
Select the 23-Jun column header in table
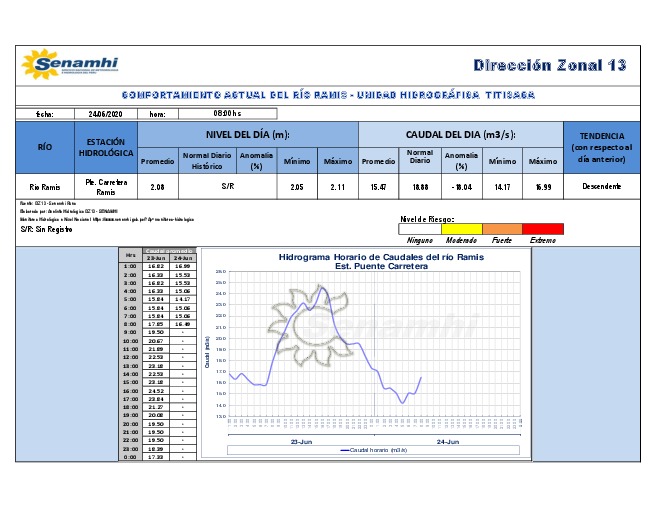click(155, 258)
